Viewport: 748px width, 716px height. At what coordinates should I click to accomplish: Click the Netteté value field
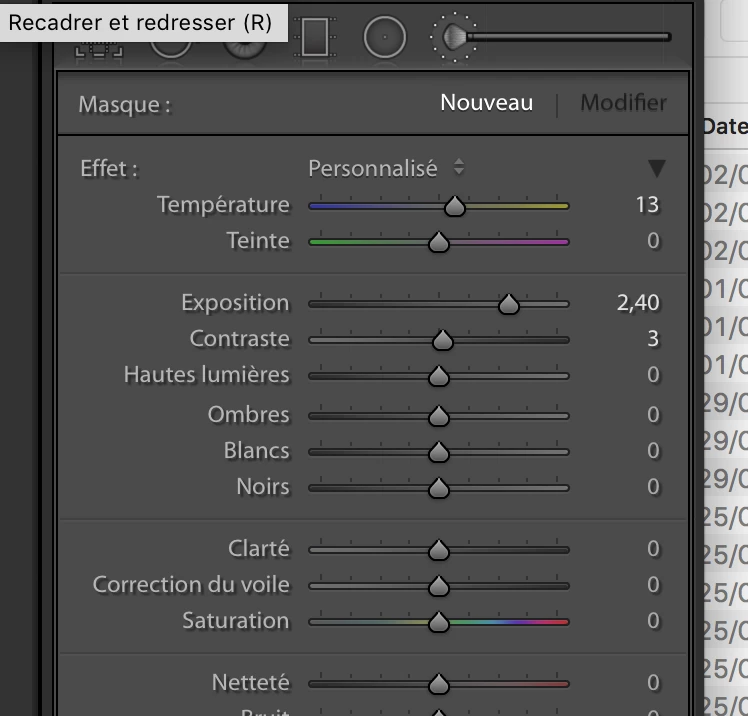pyautogui.click(x=654, y=683)
